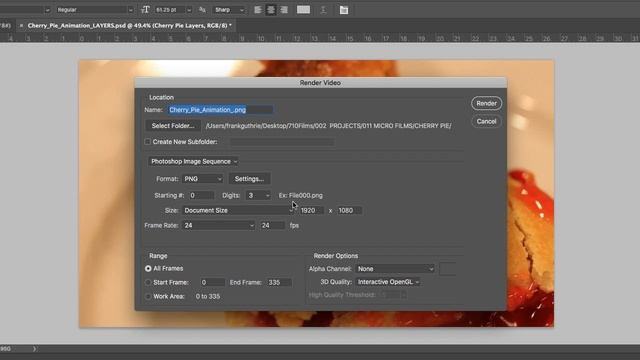Click the alpha matte color swatch

tap(447, 269)
